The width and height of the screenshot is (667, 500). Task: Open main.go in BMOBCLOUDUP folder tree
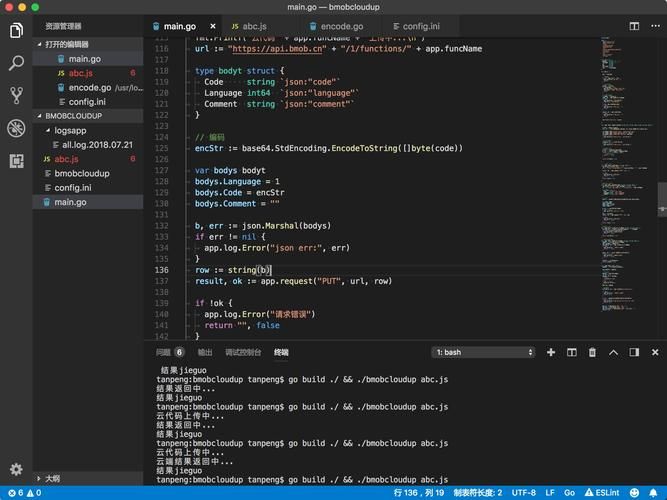(88, 202)
